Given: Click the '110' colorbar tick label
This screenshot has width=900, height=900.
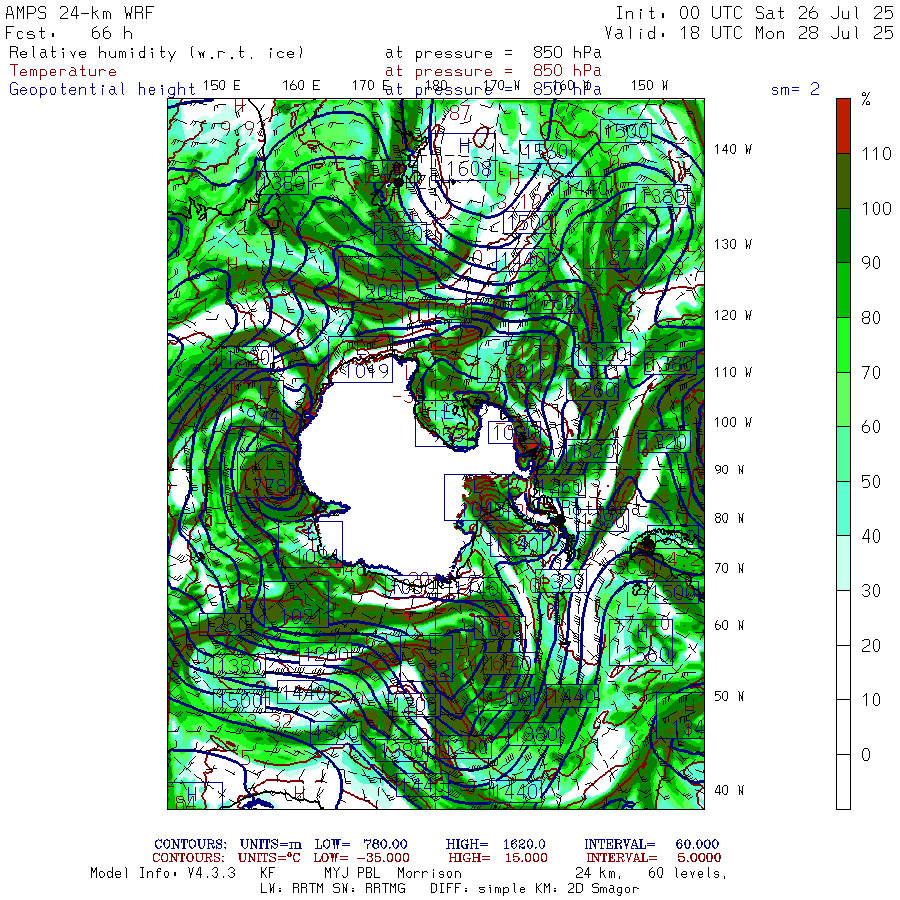Looking at the screenshot, I should point(876,154).
